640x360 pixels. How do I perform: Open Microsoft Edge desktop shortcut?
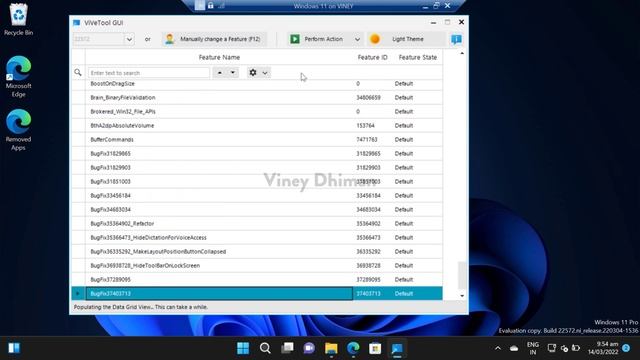[x=18, y=76]
